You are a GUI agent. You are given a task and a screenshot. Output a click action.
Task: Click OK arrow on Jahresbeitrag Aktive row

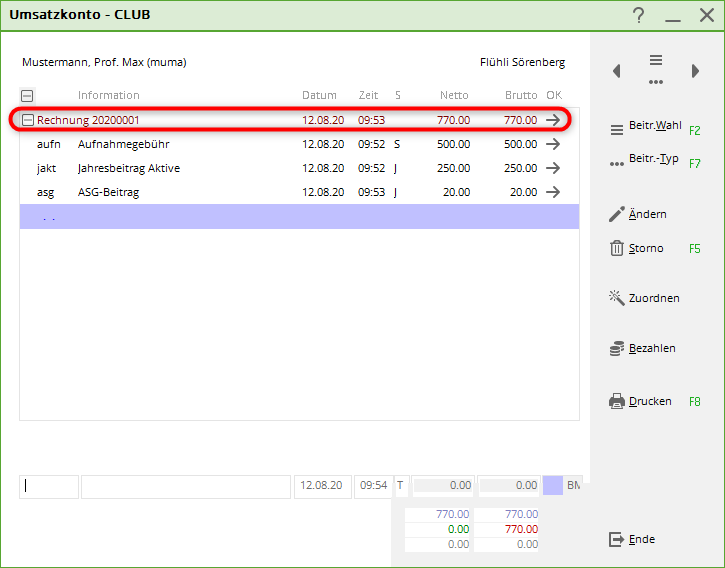553,168
